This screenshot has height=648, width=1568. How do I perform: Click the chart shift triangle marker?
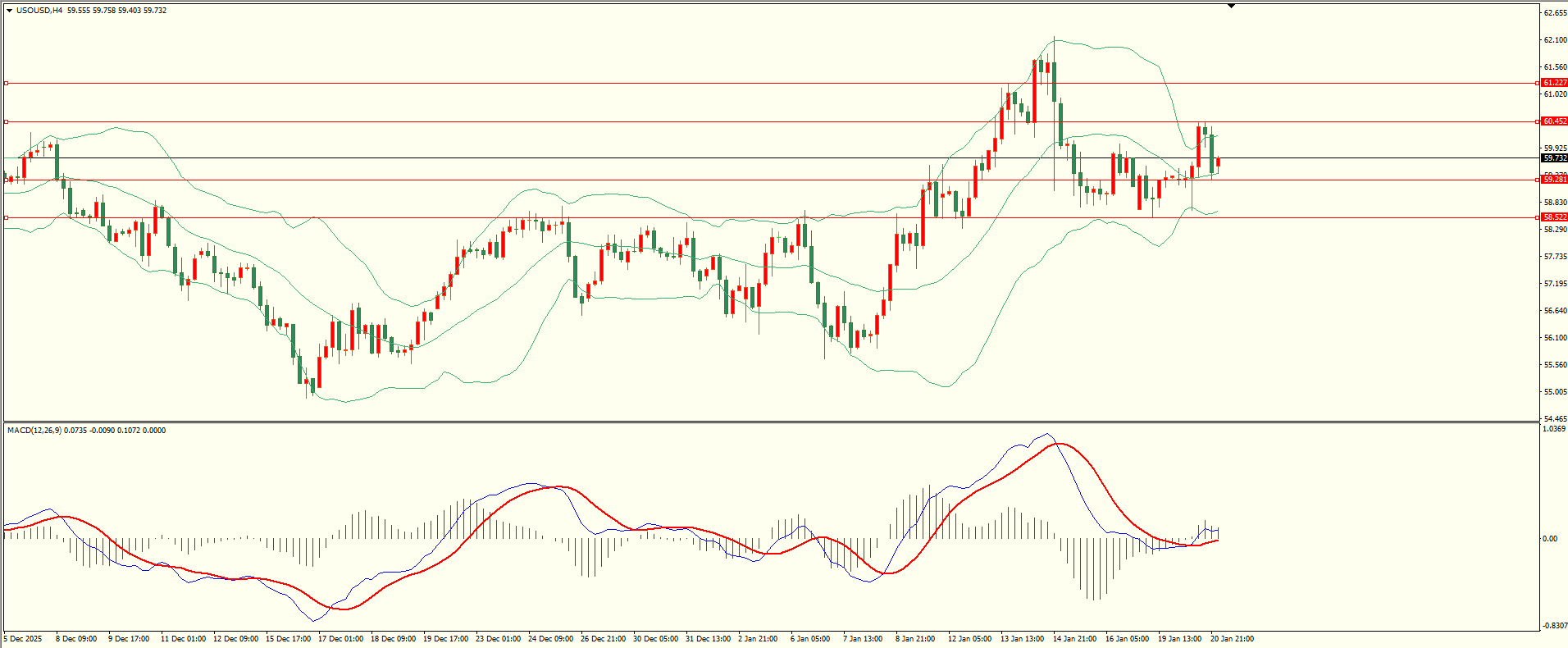1231,6
